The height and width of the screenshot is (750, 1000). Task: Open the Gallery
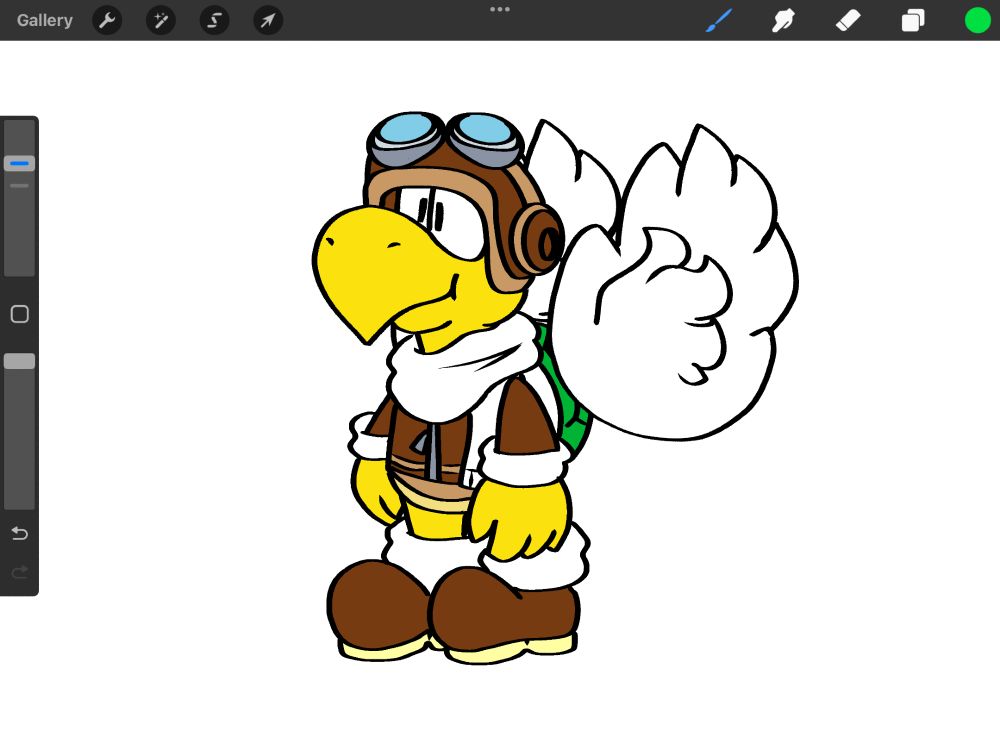(x=45, y=20)
